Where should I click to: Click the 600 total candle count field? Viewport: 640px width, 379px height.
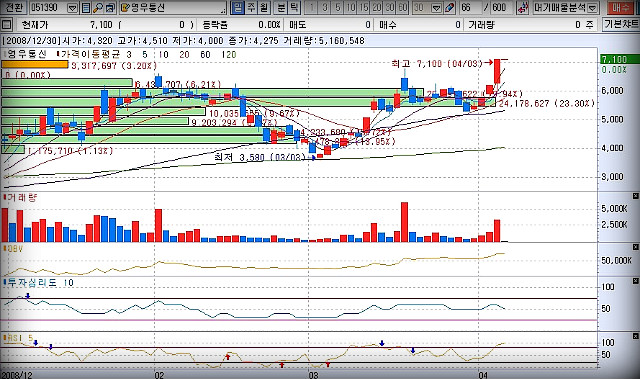(x=499, y=8)
